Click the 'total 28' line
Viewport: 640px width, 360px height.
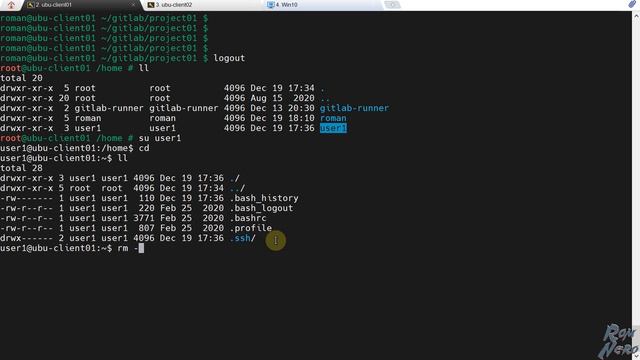[x=21, y=168]
